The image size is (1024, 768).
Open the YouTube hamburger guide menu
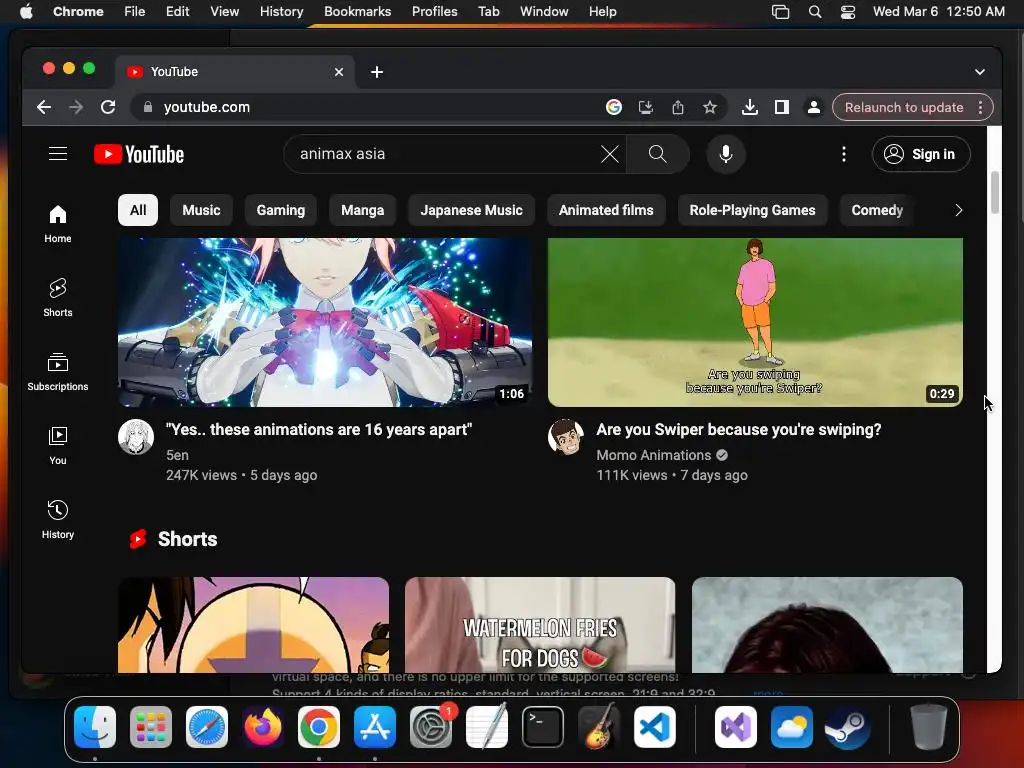pyautogui.click(x=58, y=153)
